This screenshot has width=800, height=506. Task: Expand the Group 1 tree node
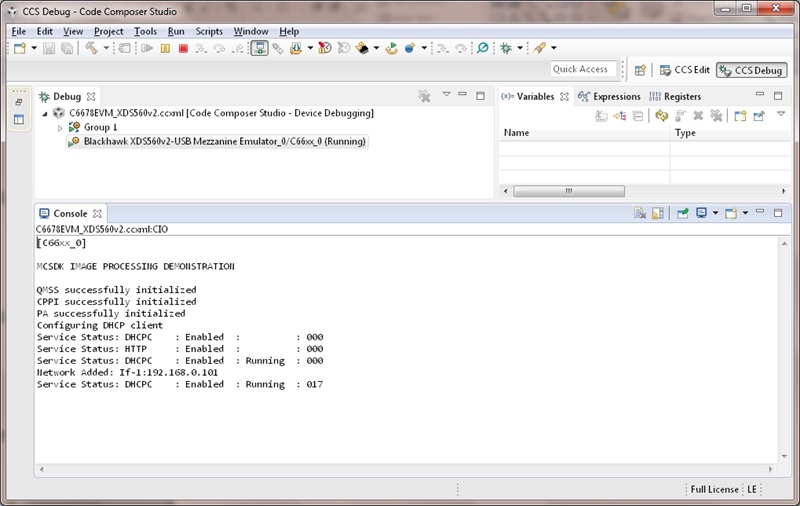(60, 128)
